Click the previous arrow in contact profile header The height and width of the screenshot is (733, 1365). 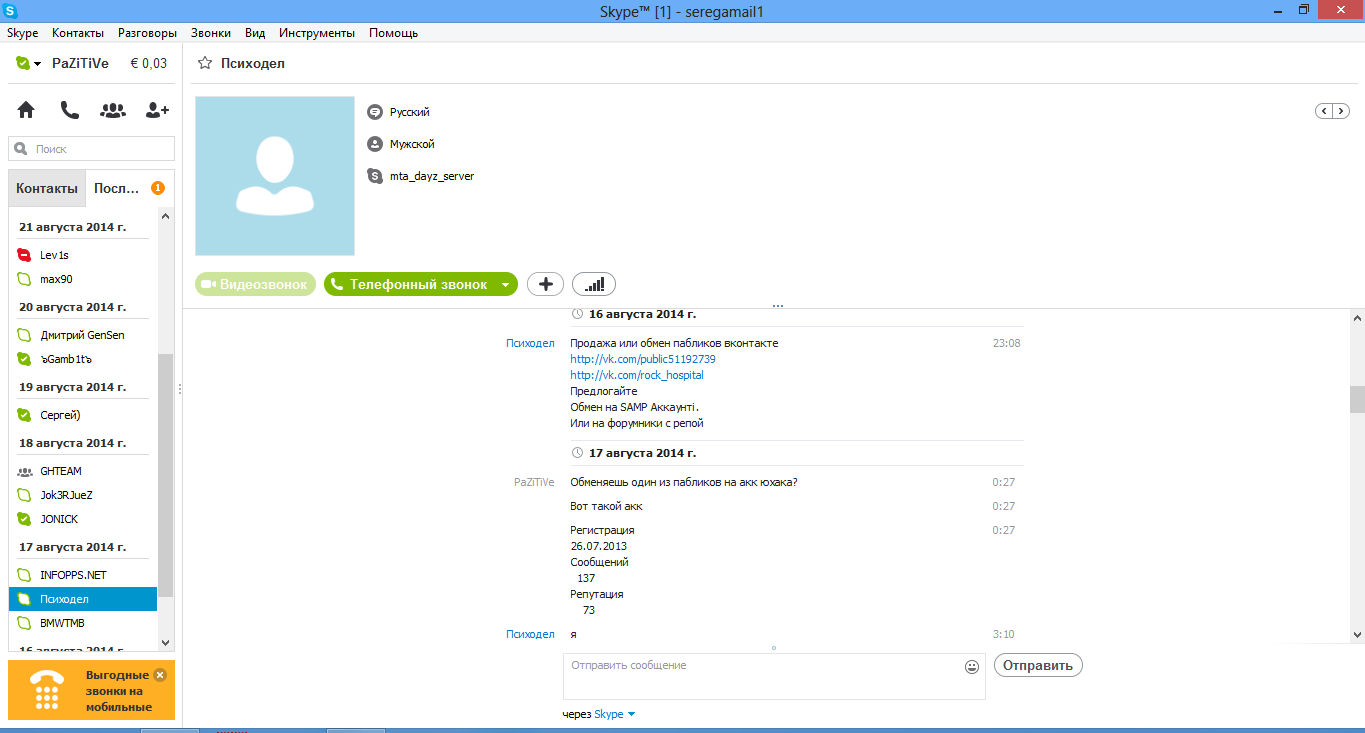pos(1324,111)
